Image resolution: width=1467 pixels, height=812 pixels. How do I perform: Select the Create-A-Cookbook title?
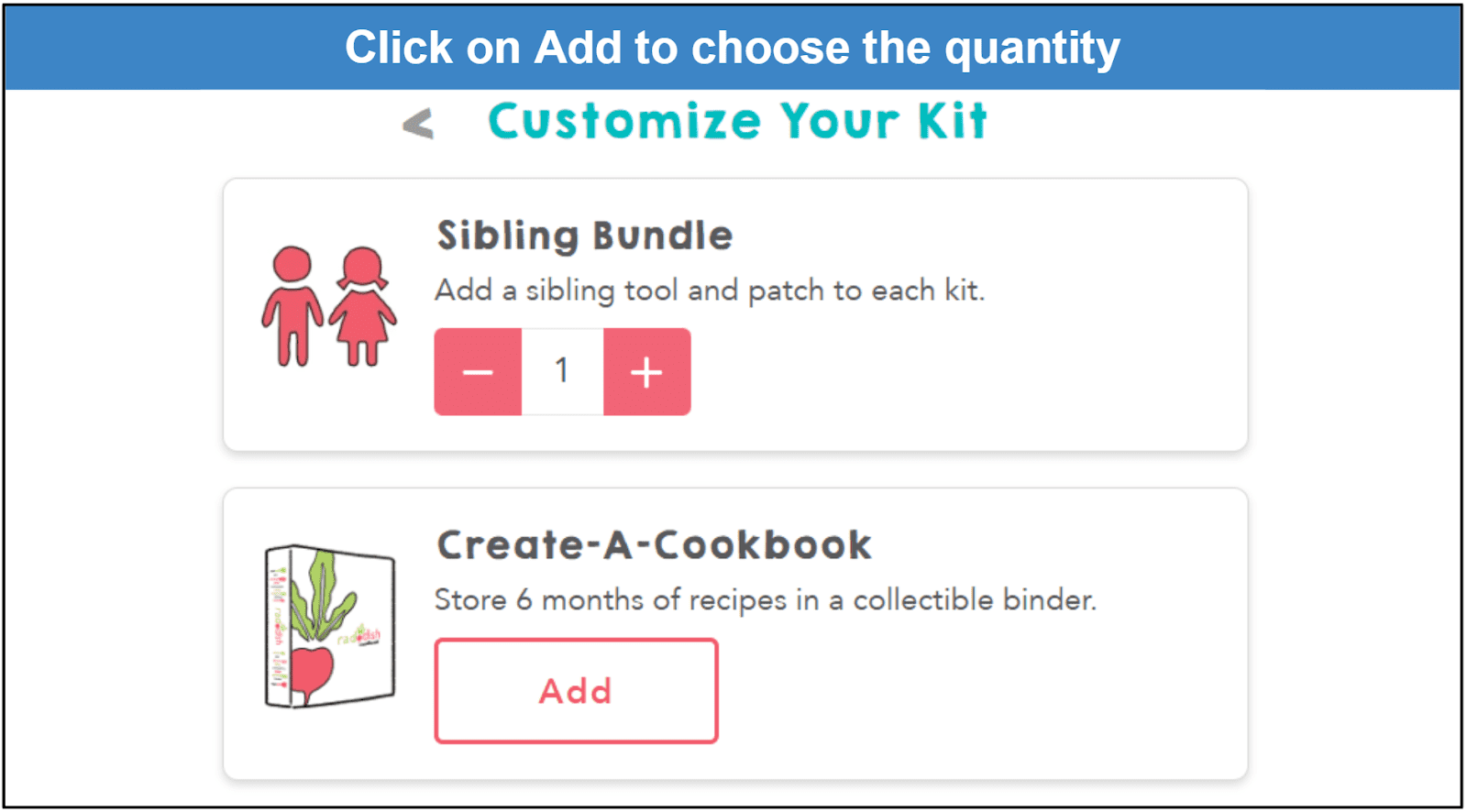click(654, 544)
